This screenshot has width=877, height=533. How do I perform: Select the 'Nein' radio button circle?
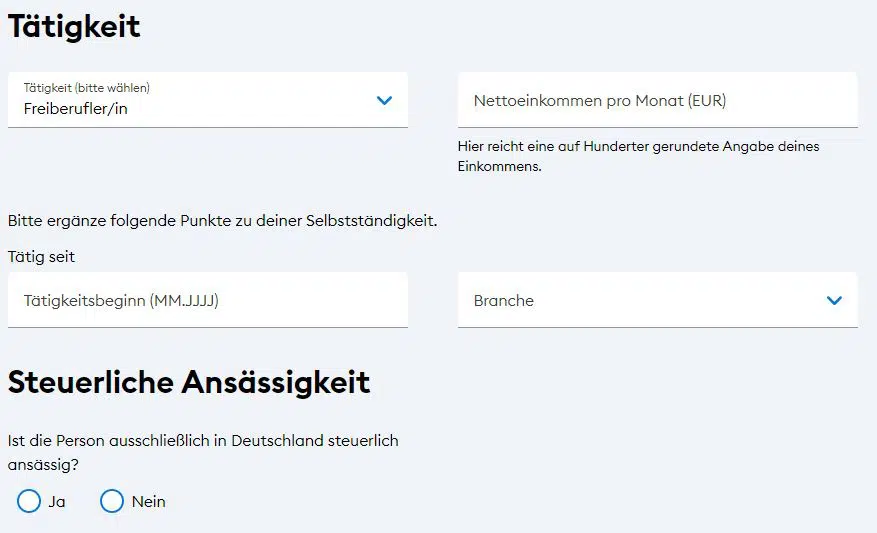click(x=112, y=501)
